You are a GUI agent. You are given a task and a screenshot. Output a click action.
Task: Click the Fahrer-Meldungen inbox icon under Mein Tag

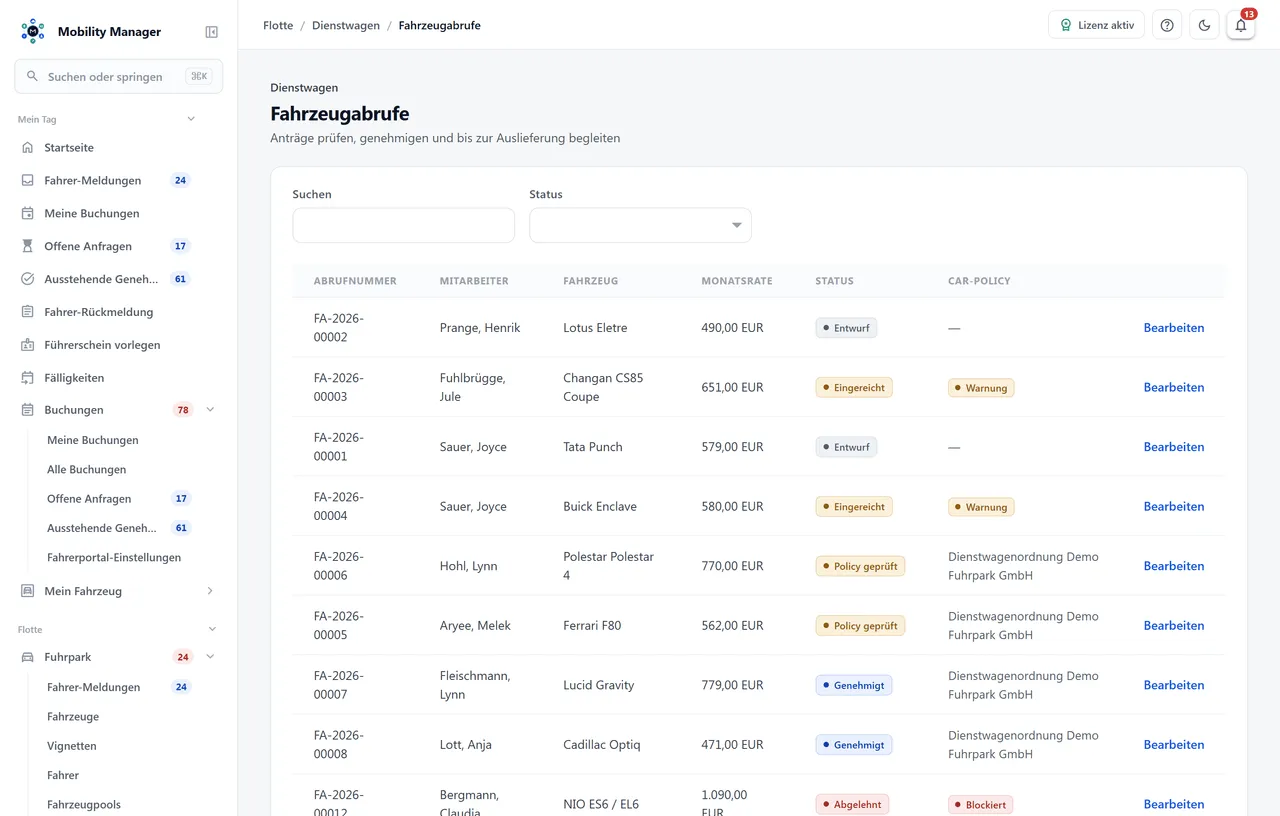tap(27, 181)
